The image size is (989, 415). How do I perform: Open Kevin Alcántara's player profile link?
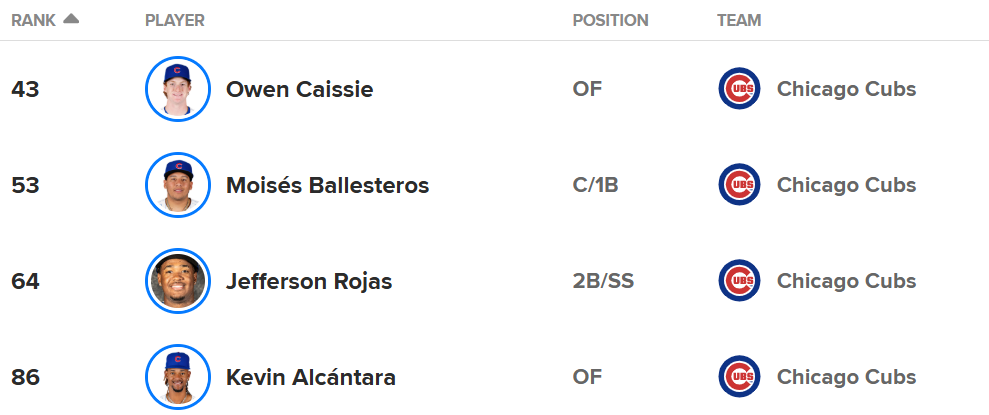tap(311, 377)
